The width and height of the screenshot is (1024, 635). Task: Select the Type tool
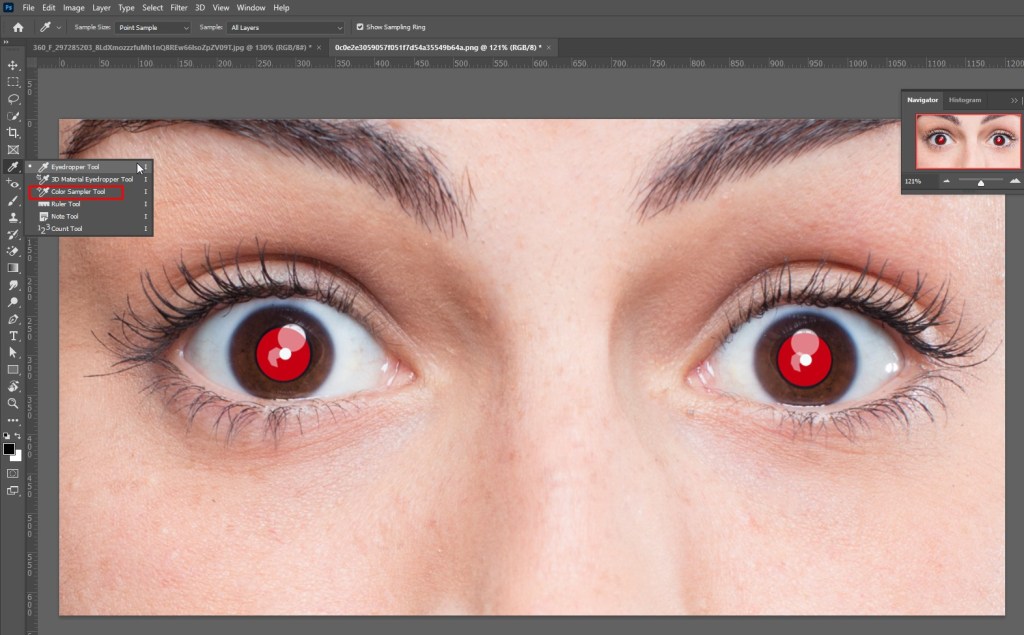(x=13, y=336)
